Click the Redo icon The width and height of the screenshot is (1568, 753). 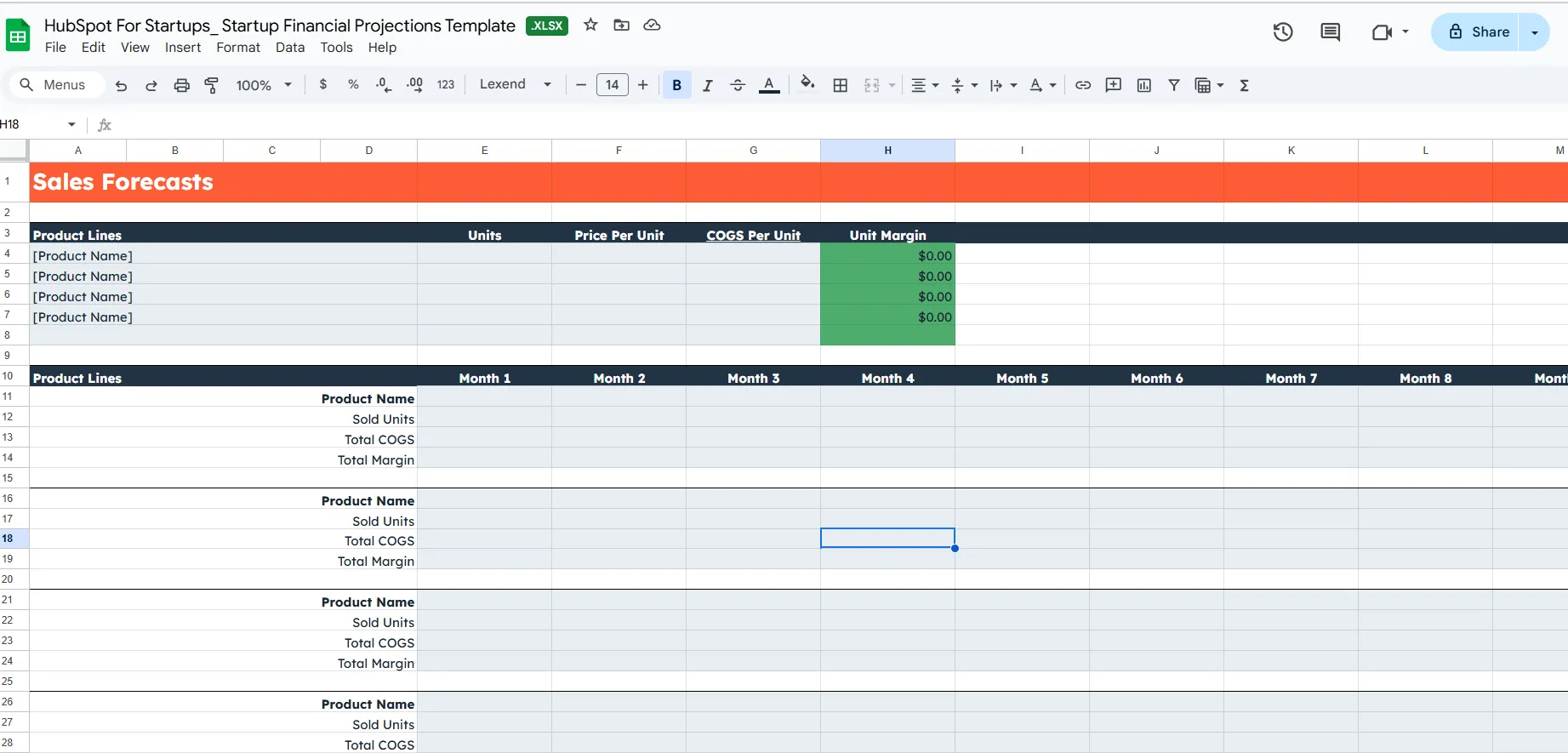[151, 85]
